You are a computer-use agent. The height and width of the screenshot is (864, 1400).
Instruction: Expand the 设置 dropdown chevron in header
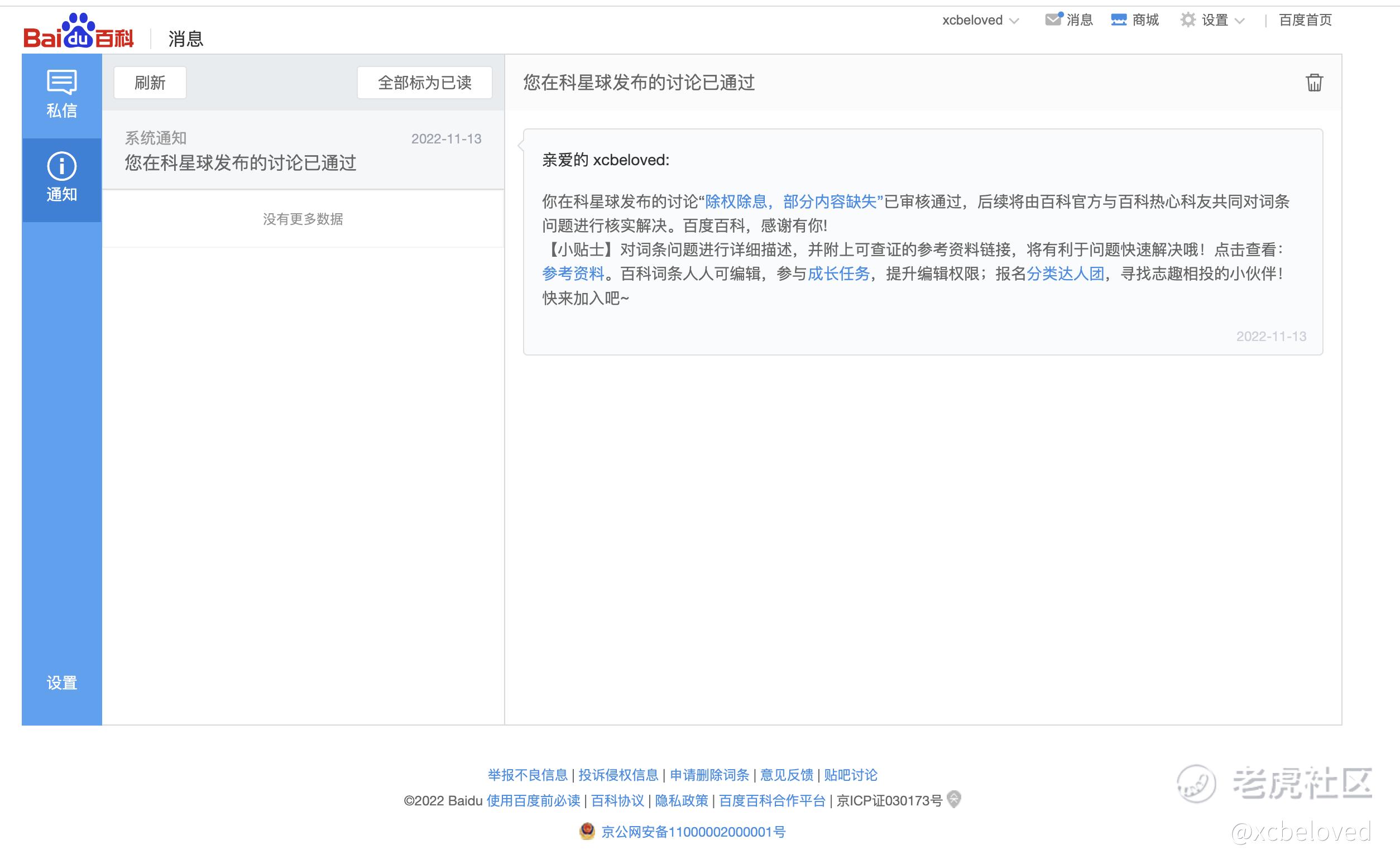click(x=1239, y=21)
